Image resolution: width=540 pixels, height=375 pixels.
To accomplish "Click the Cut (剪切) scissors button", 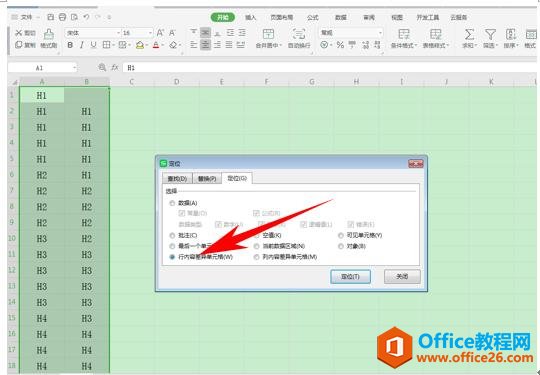I will 25,33.
